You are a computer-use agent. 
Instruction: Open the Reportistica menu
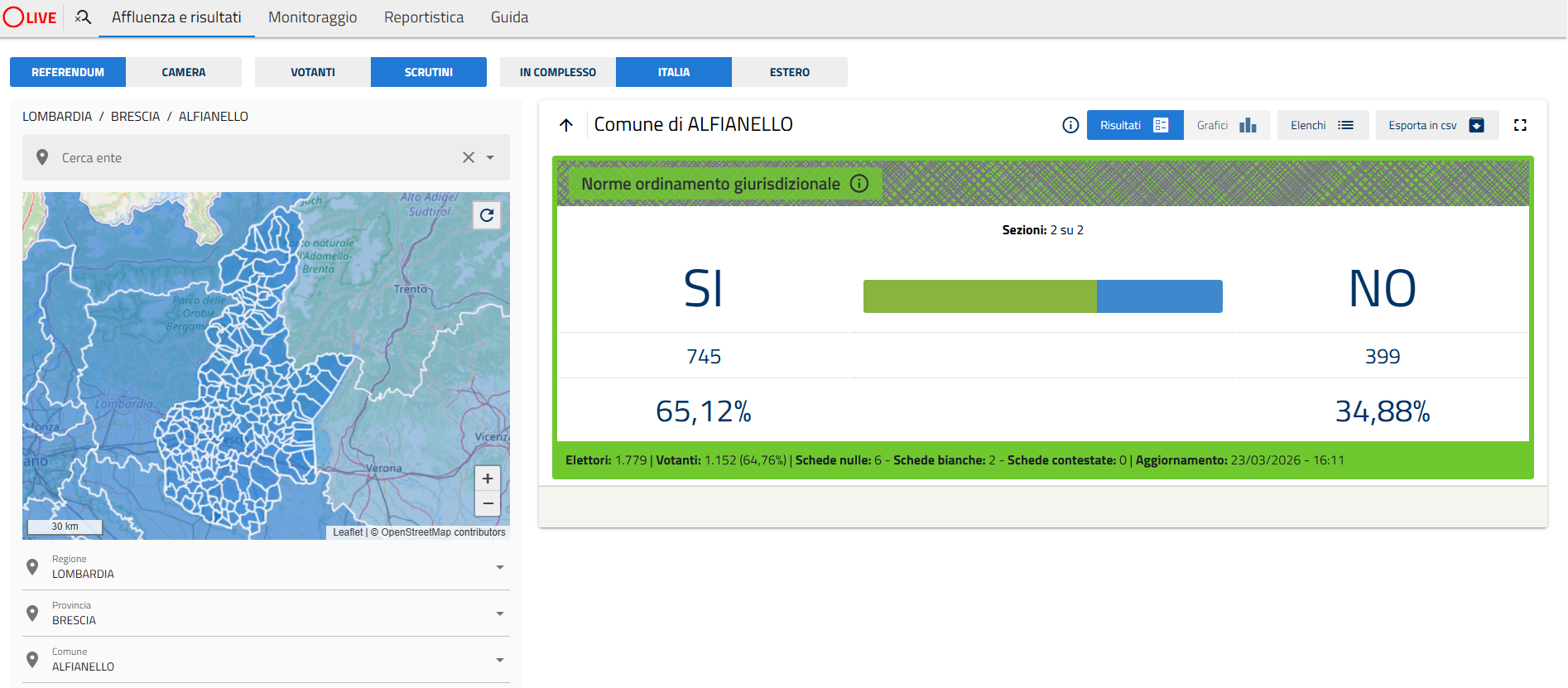coord(424,17)
